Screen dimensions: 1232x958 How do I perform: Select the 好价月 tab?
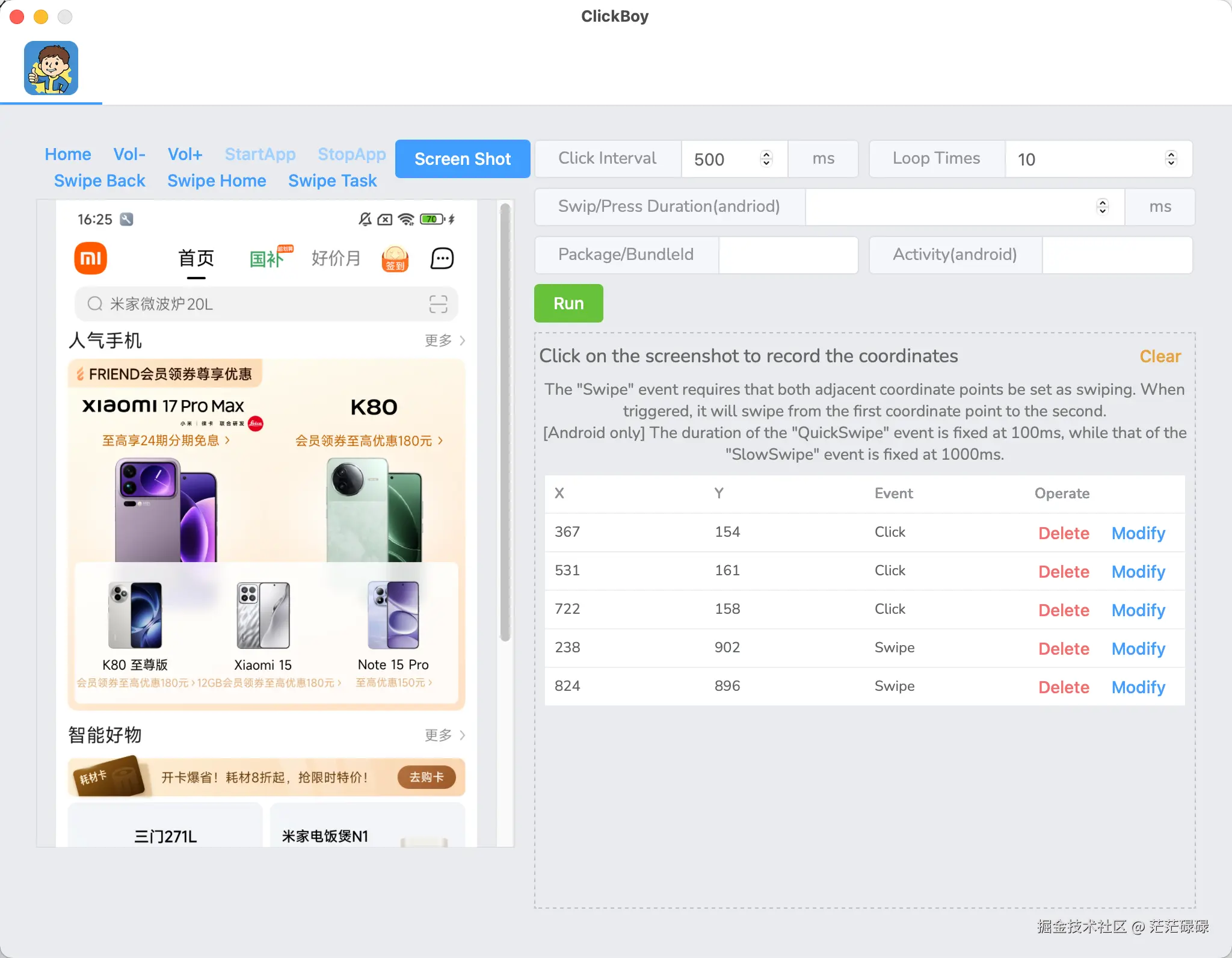coord(336,258)
